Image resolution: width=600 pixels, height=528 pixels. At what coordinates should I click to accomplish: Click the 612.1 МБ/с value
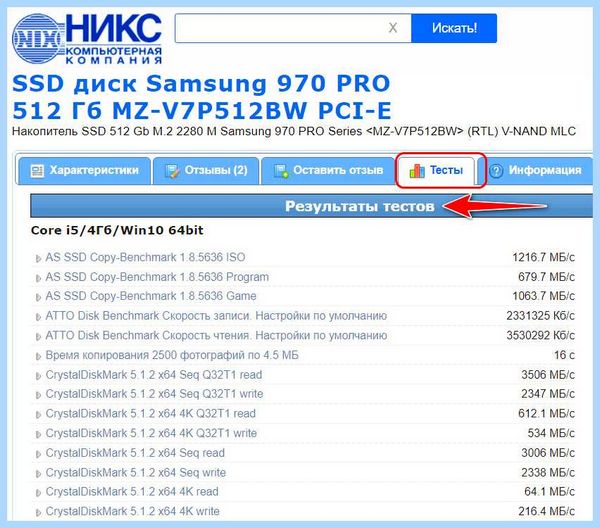click(x=546, y=413)
